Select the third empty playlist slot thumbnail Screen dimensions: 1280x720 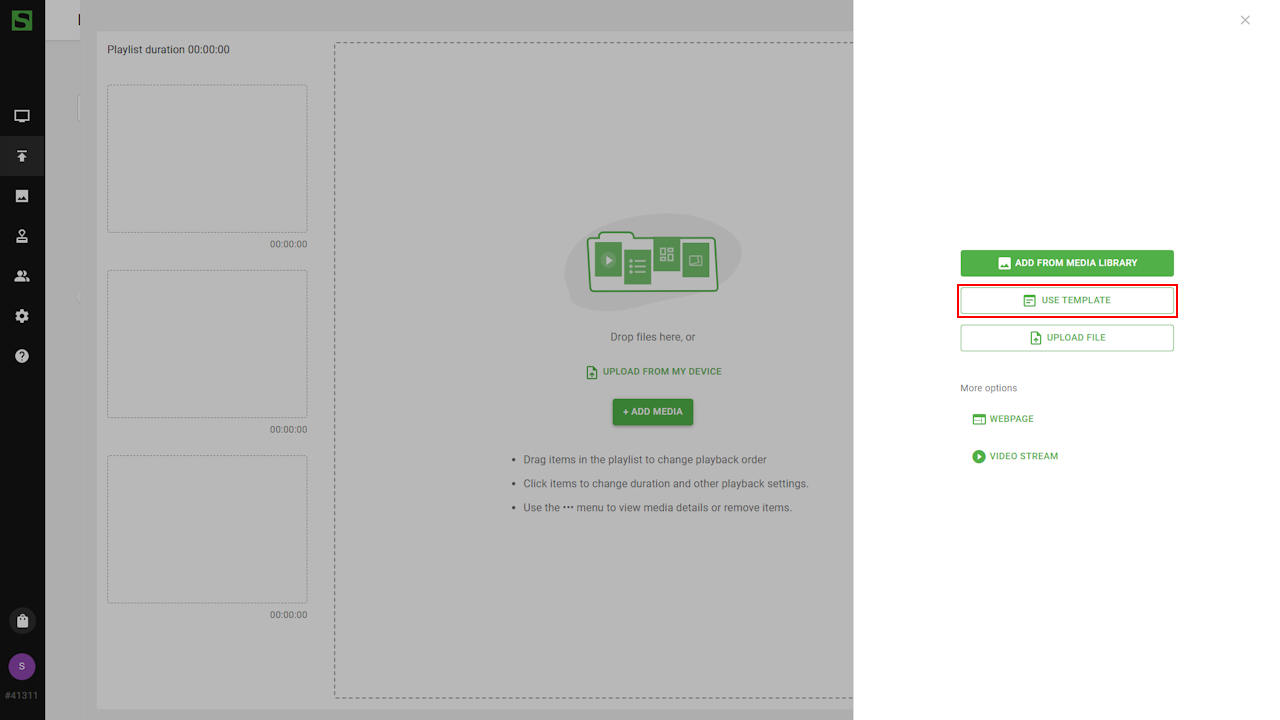coord(207,529)
